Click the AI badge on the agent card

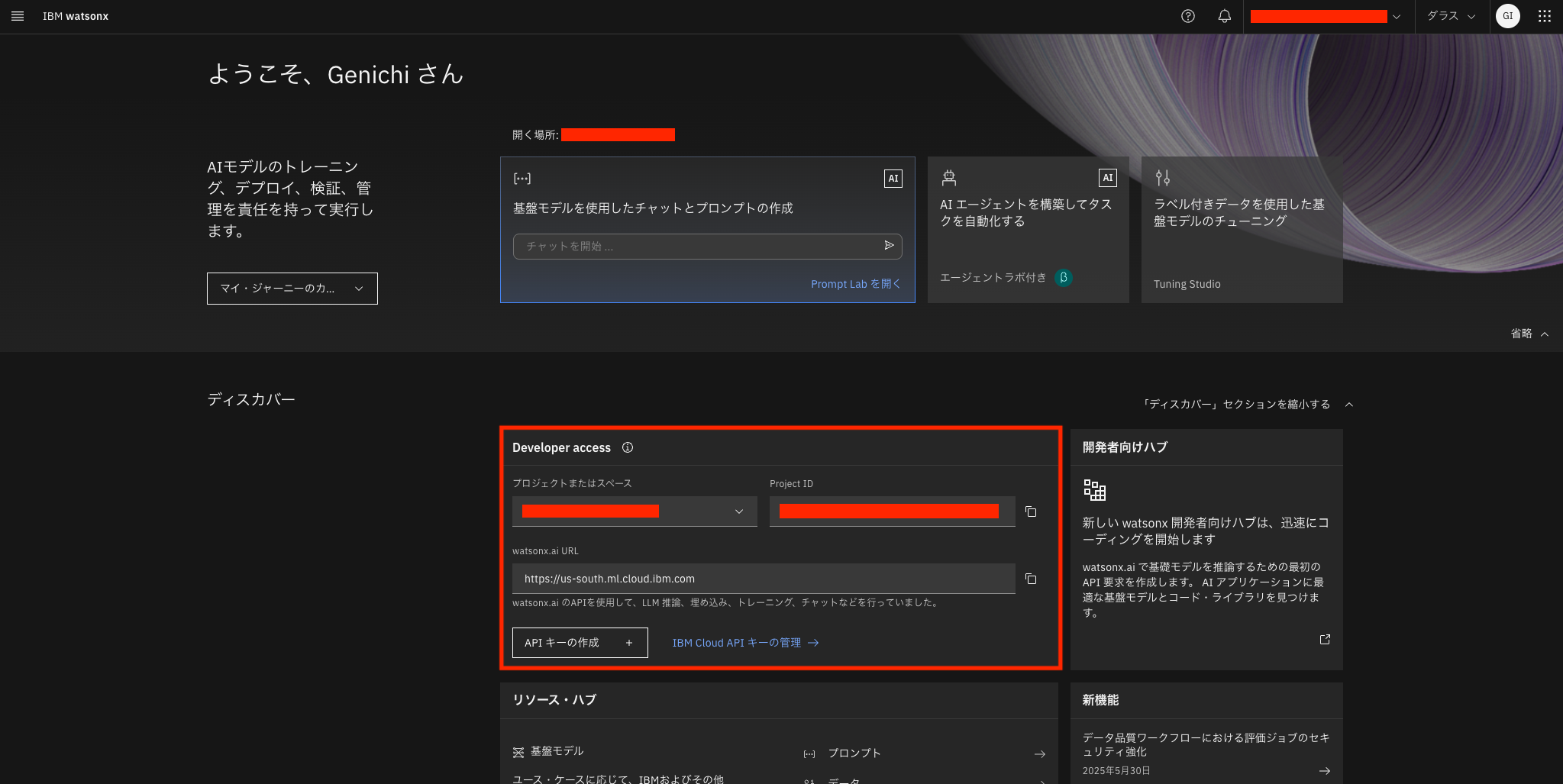point(1107,177)
